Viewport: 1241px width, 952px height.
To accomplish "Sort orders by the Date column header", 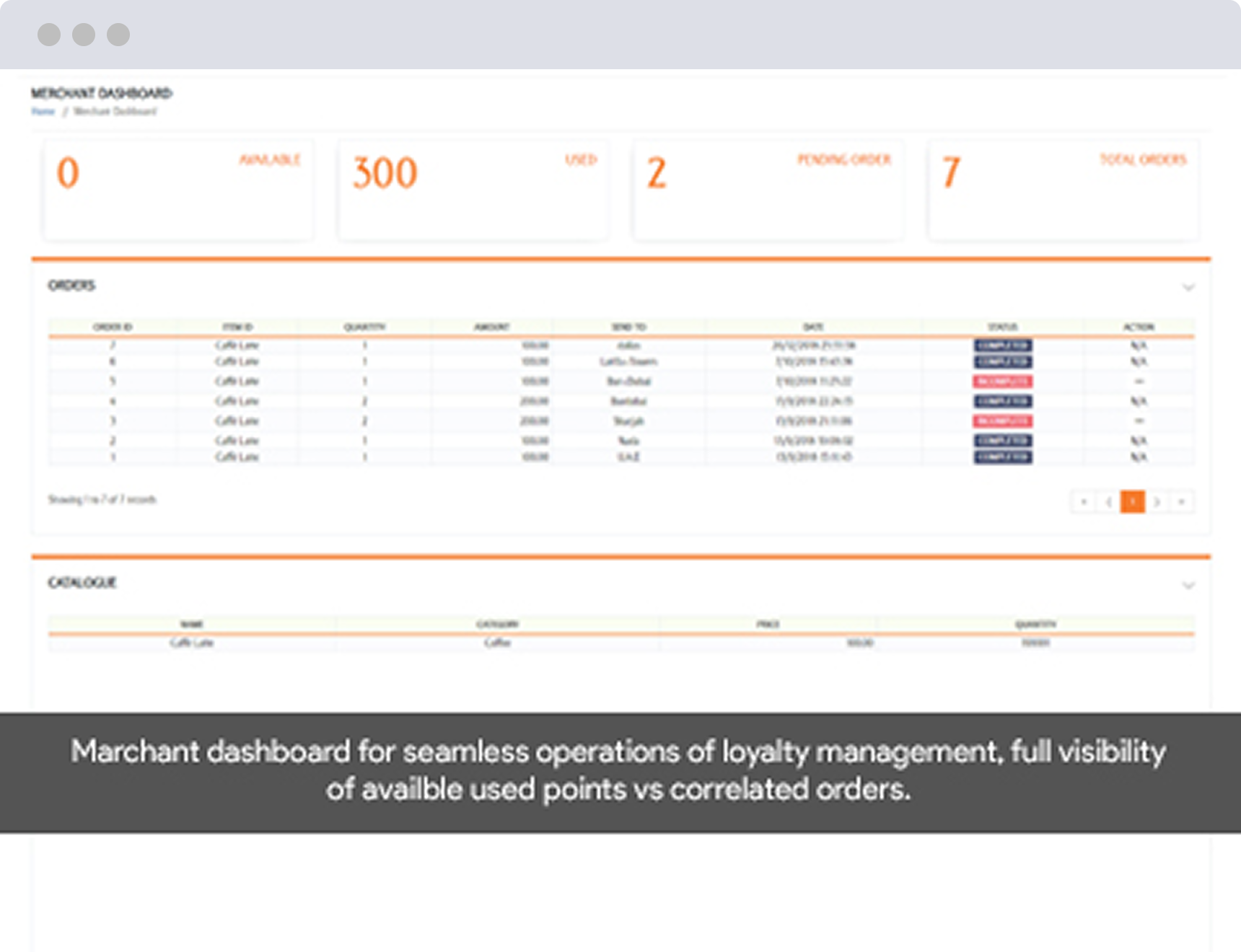I will pyautogui.click(x=813, y=327).
